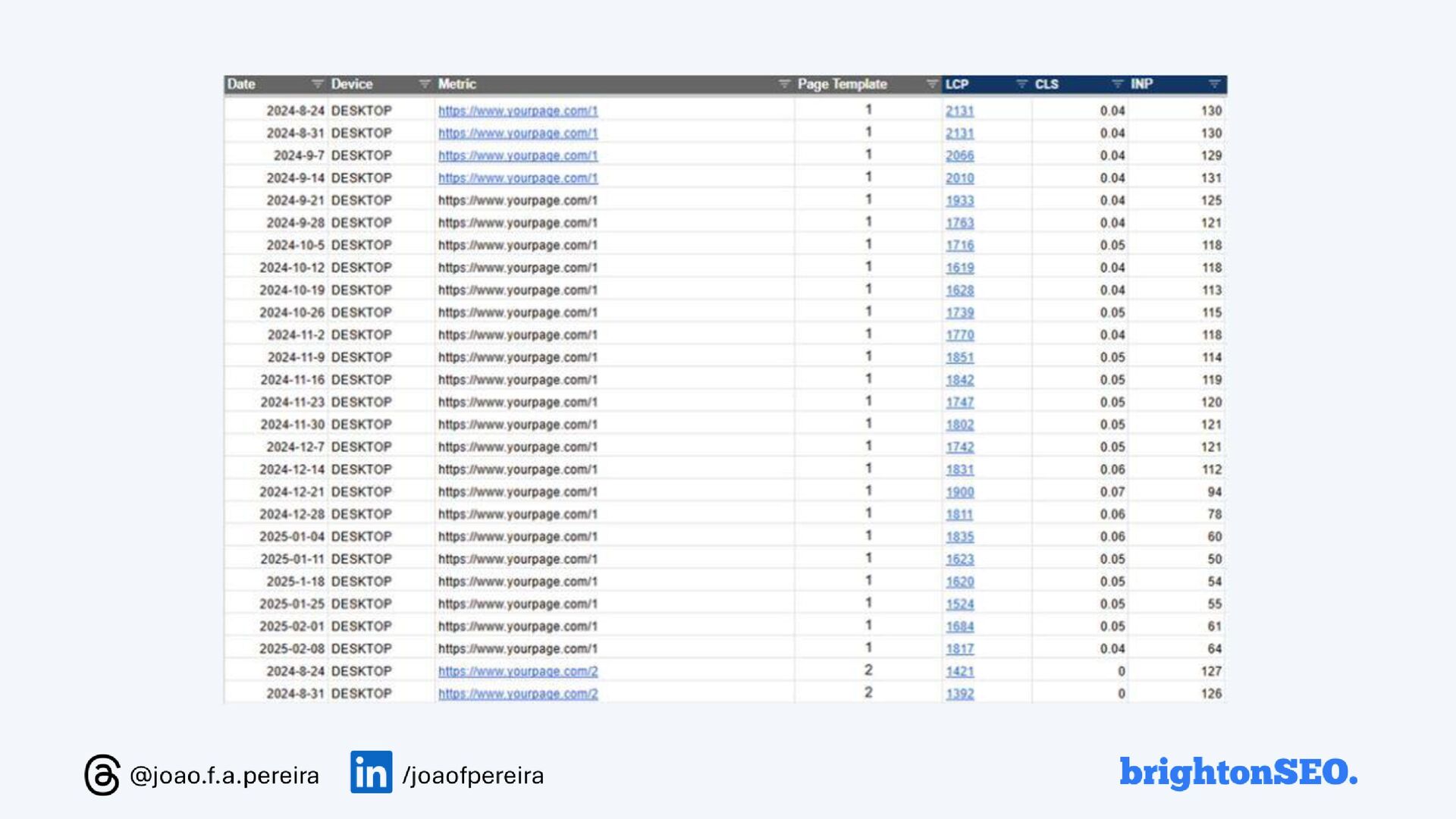This screenshot has width=1456, height=819.
Task: Click the Threads logo icon
Action: (x=102, y=774)
